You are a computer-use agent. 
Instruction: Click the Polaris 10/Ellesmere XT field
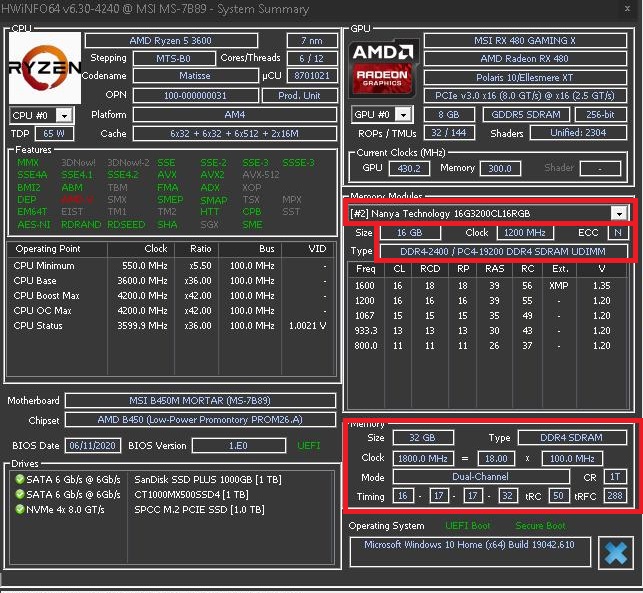525,77
